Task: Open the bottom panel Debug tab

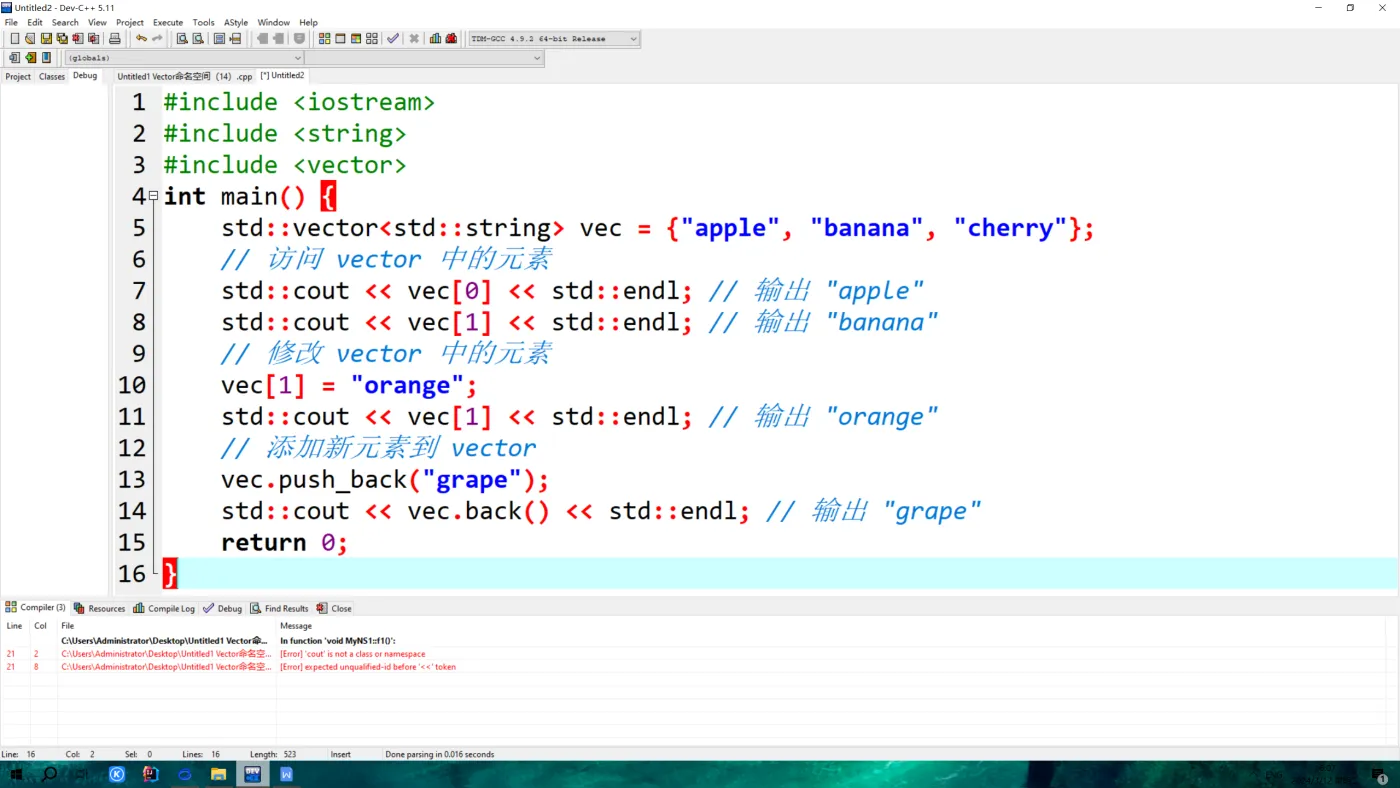Action: click(223, 608)
